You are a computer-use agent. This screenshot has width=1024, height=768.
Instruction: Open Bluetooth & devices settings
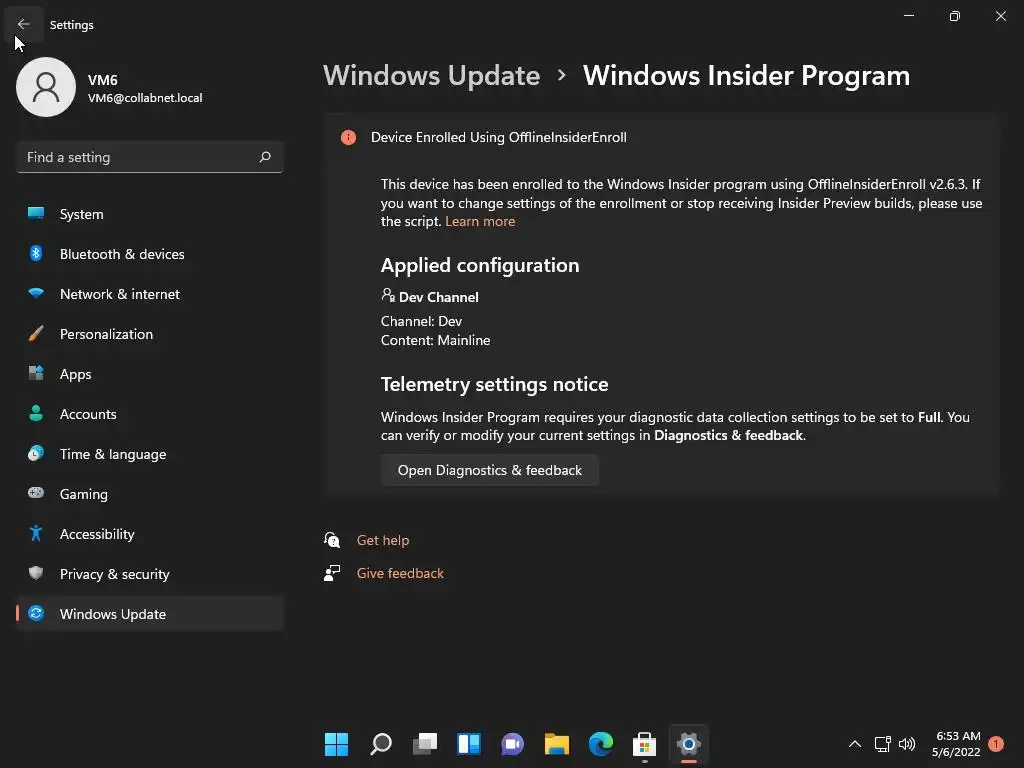click(x=150, y=254)
